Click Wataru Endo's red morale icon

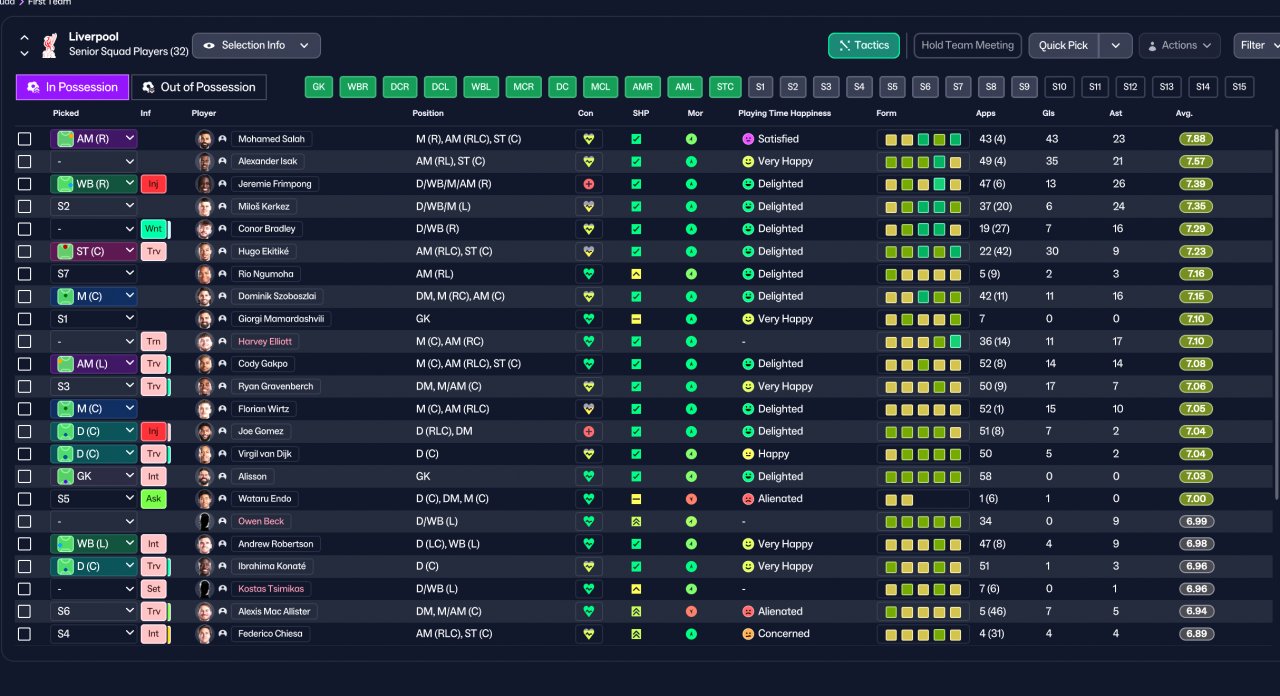691,499
